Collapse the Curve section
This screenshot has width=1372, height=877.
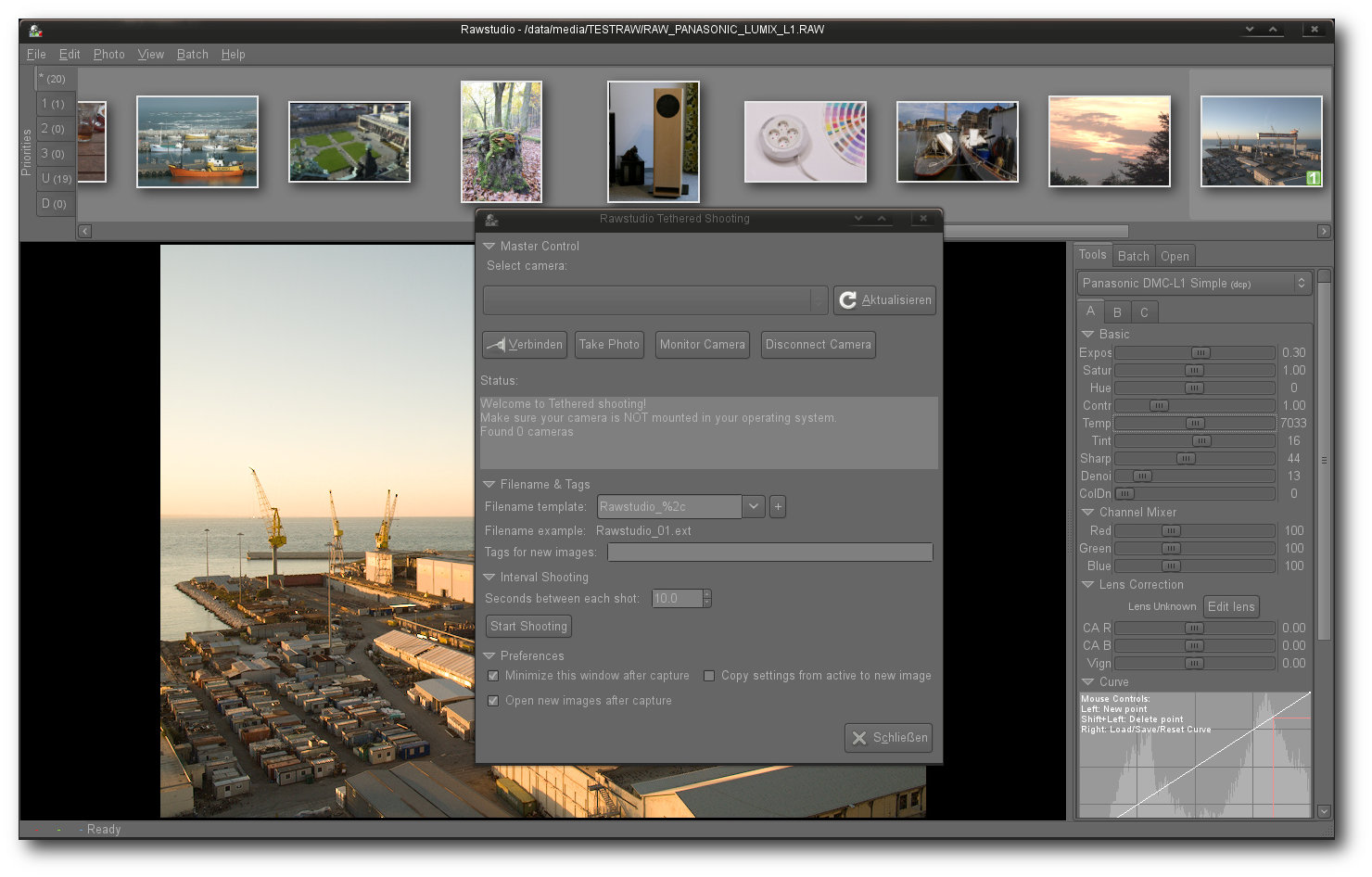pos(1088,682)
